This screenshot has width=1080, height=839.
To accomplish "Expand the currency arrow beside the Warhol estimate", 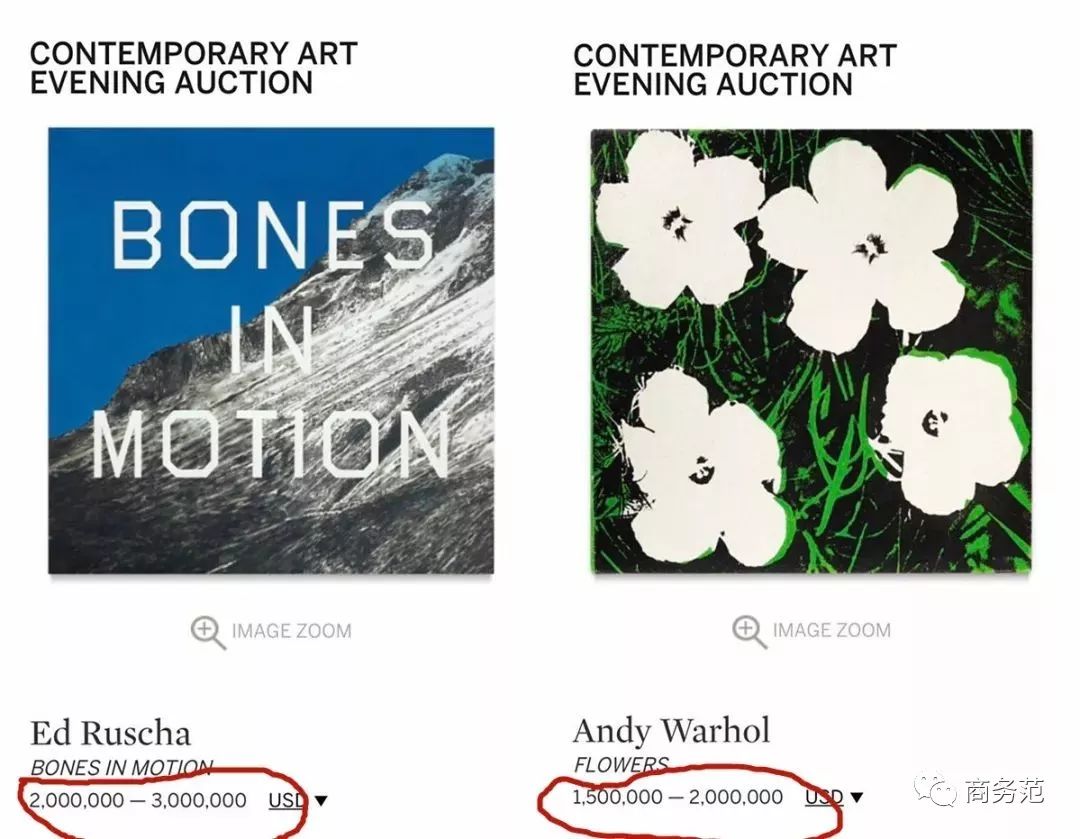I will [856, 797].
